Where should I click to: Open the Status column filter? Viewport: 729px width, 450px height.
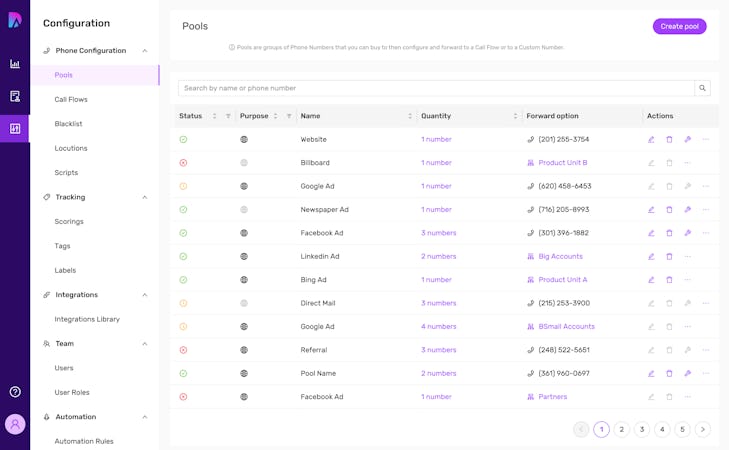[x=228, y=116]
